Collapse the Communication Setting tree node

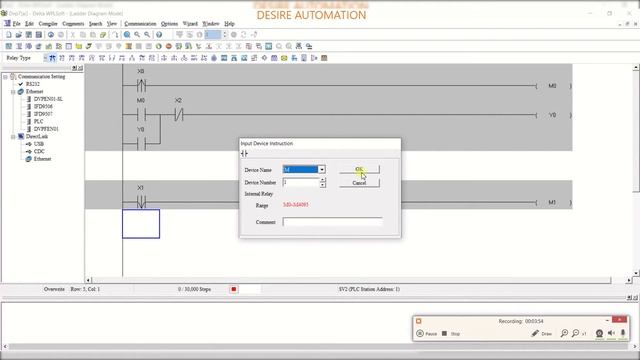click(x=5, y=77)
